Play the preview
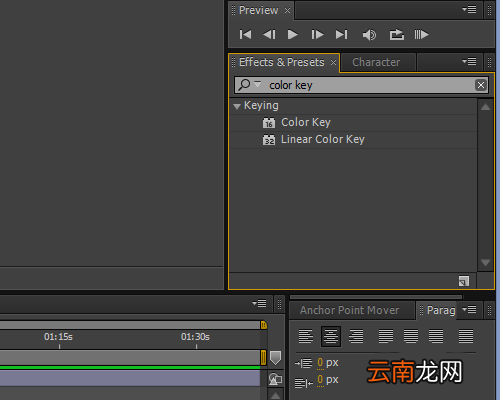 click(293, 35)
